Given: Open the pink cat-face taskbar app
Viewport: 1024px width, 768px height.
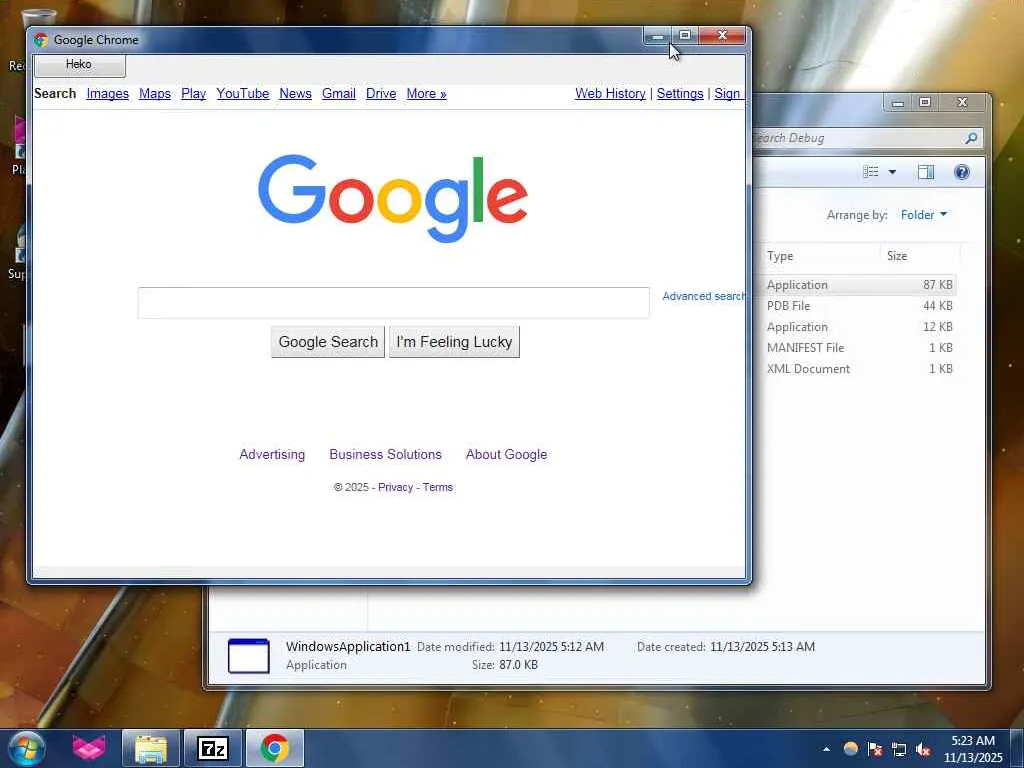Looking at the screenshot, I should [x=89, y=748].
